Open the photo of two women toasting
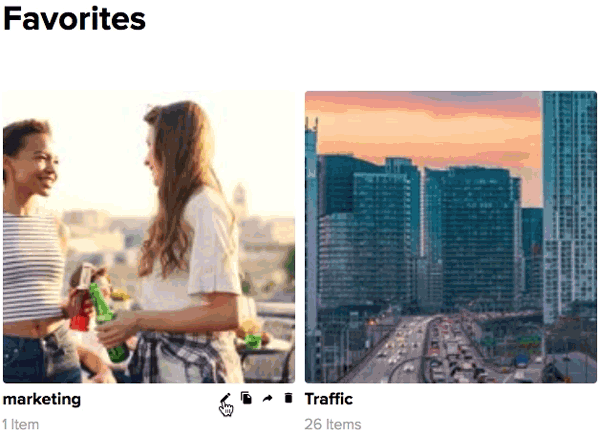Screen dimensions: 600x436 pos(149,237)
